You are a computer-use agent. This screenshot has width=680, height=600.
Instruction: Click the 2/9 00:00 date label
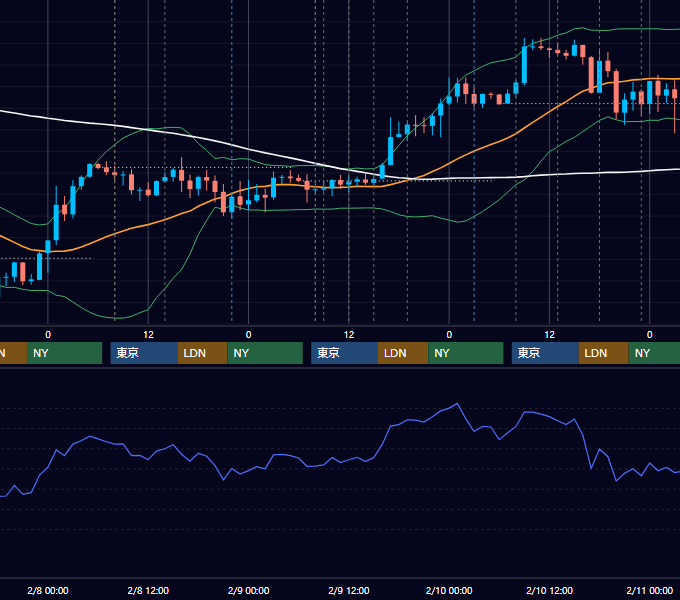point(248,590)
